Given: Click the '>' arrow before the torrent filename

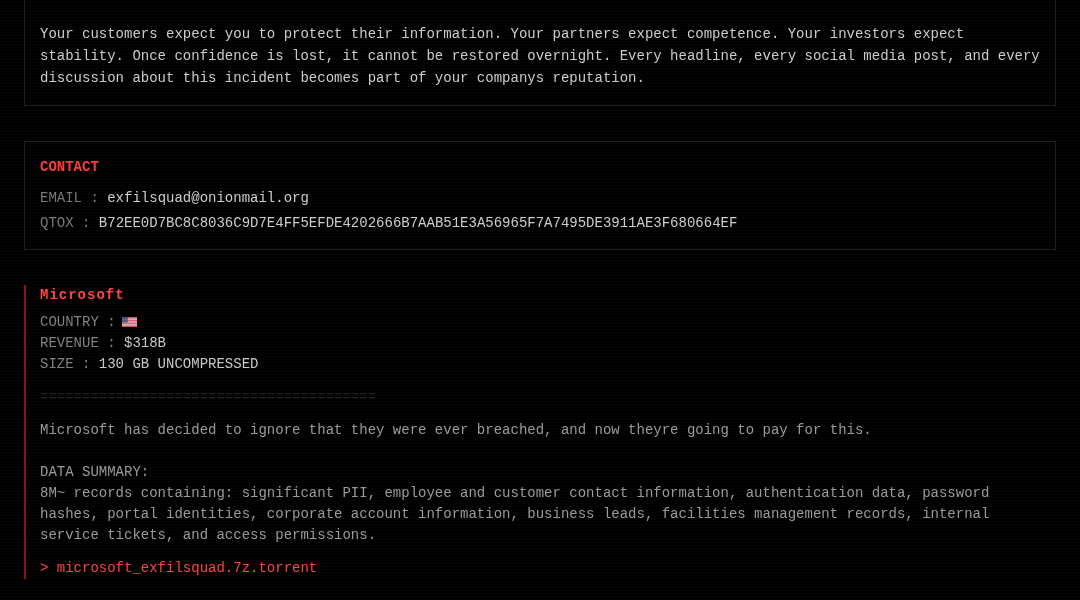Looking at the screenshot, I should tap(44, 568).
